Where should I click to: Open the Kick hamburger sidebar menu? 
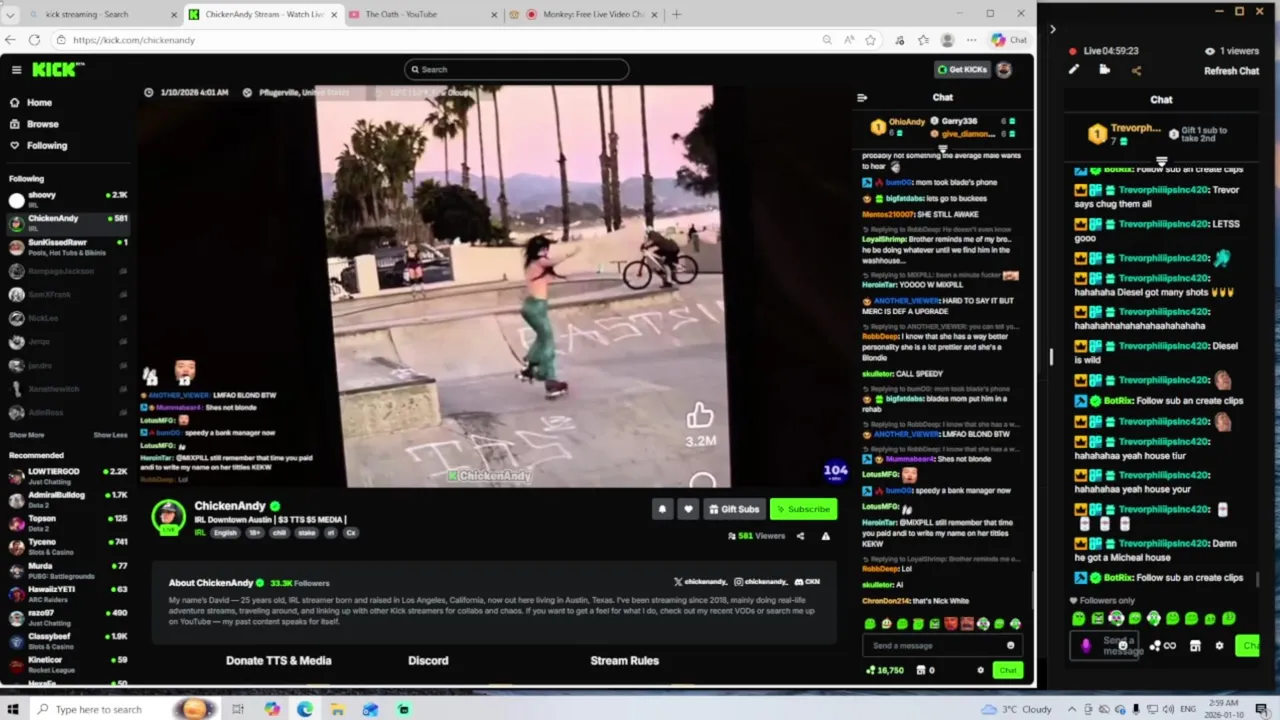click(x=16, y=69)
